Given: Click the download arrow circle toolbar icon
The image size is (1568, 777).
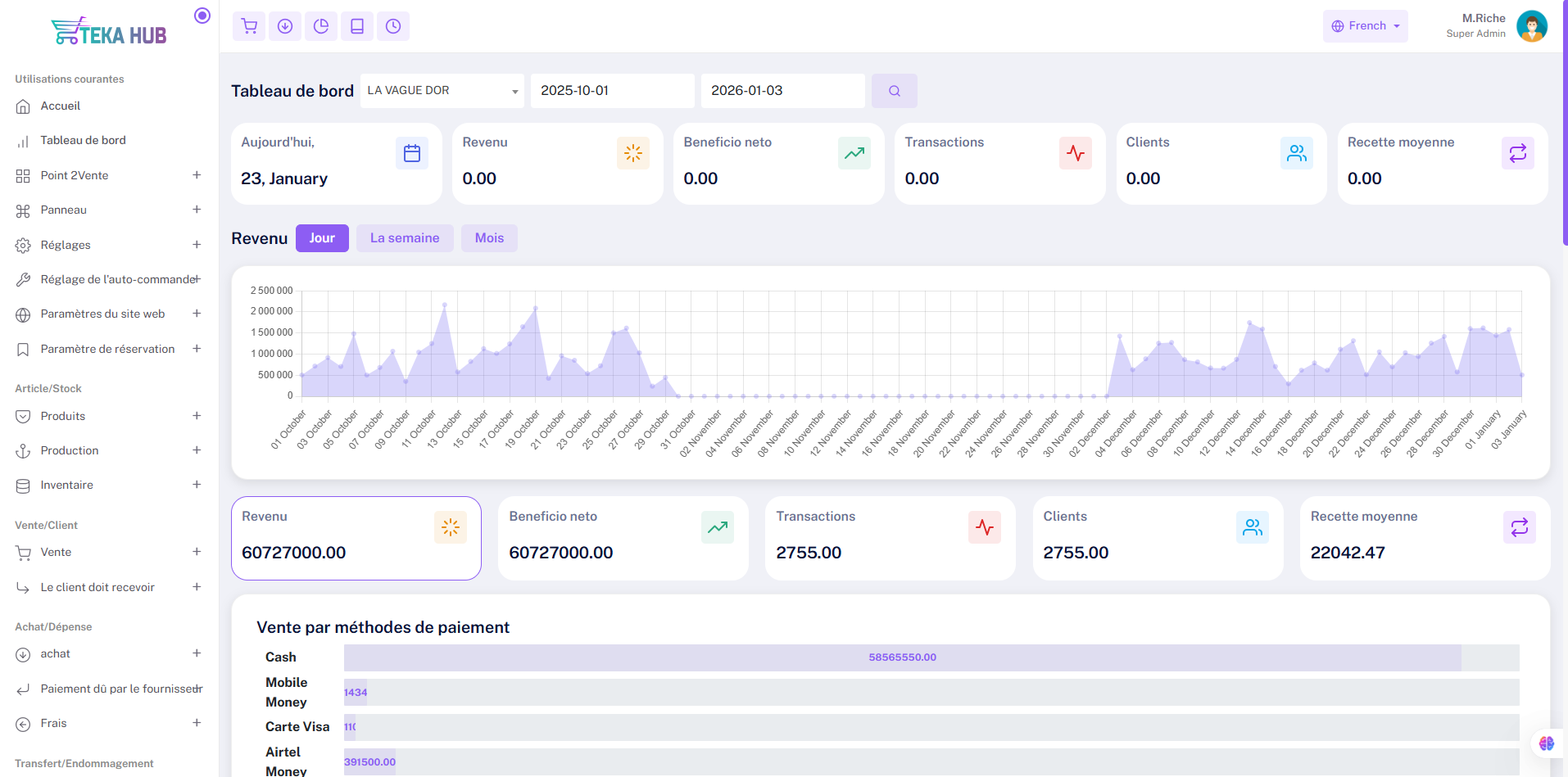Looking at the screenshot, I should pos(285,26).
